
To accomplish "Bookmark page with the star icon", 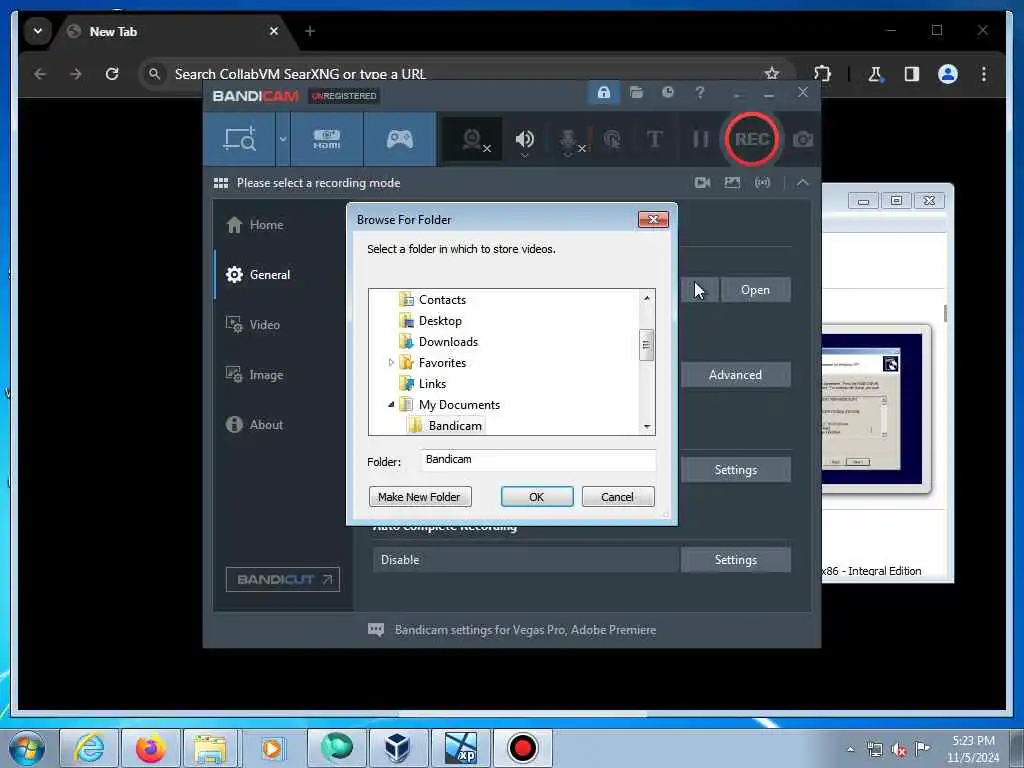I will coord(772,74).
